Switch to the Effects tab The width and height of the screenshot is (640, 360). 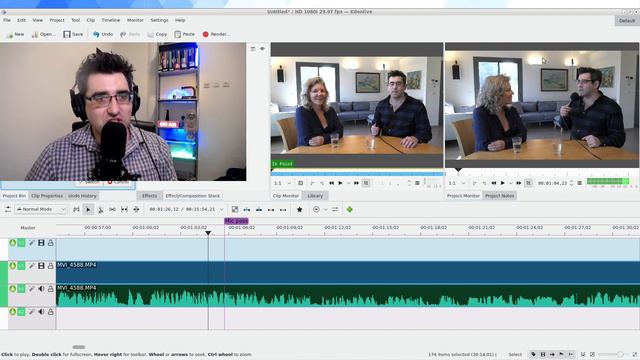pos(149,196)
